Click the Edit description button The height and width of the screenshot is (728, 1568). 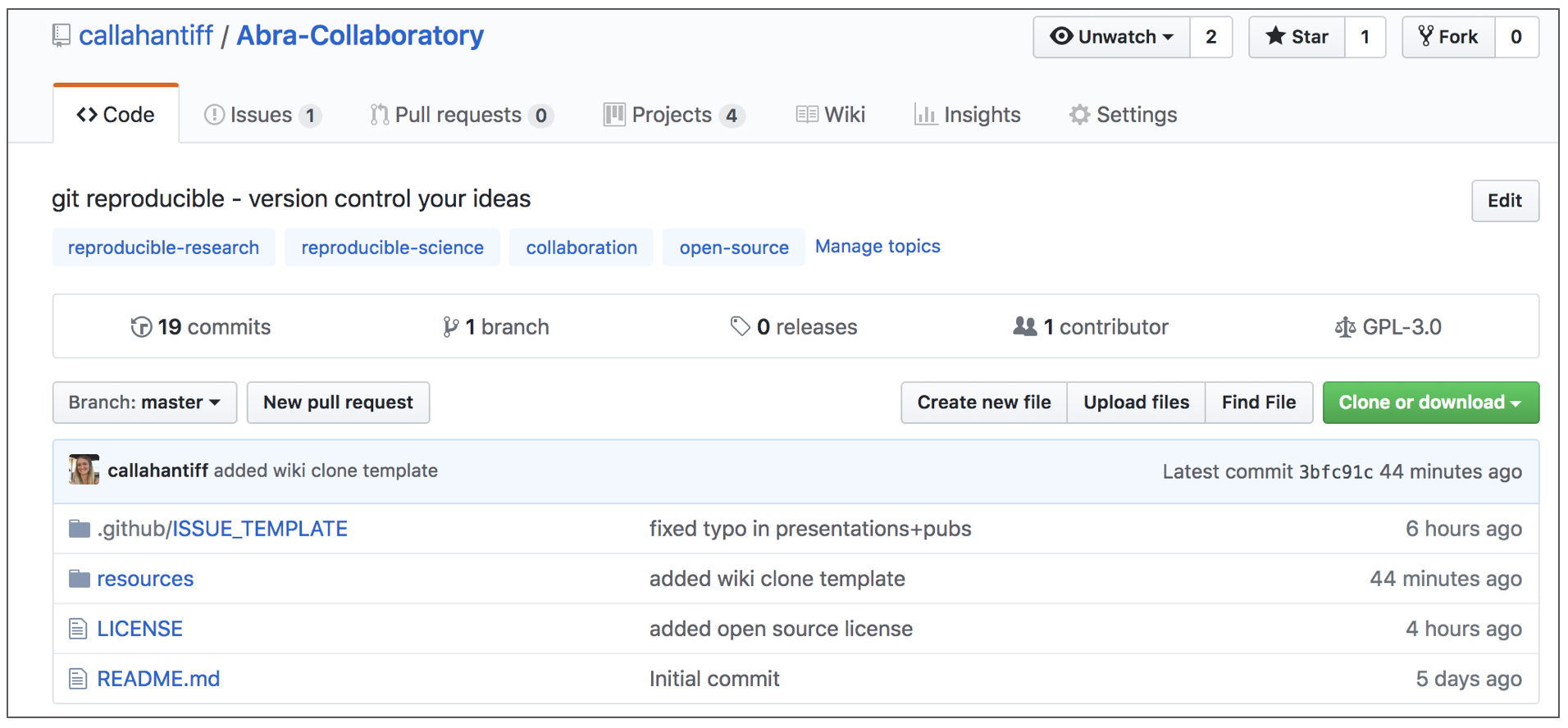click(x=1504, y=201)
